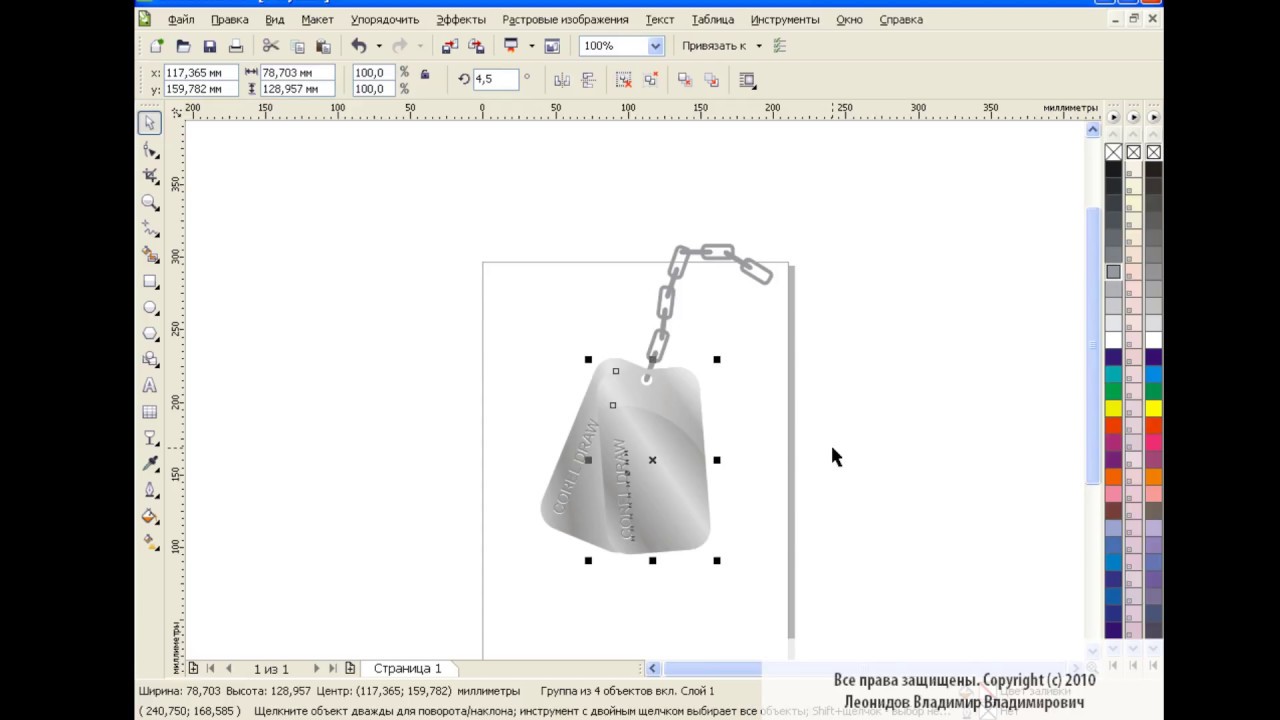Screen dimensions: 1280x720
Task: Click the Export icon
Action: pyautogui.click(x=476, y=46)
